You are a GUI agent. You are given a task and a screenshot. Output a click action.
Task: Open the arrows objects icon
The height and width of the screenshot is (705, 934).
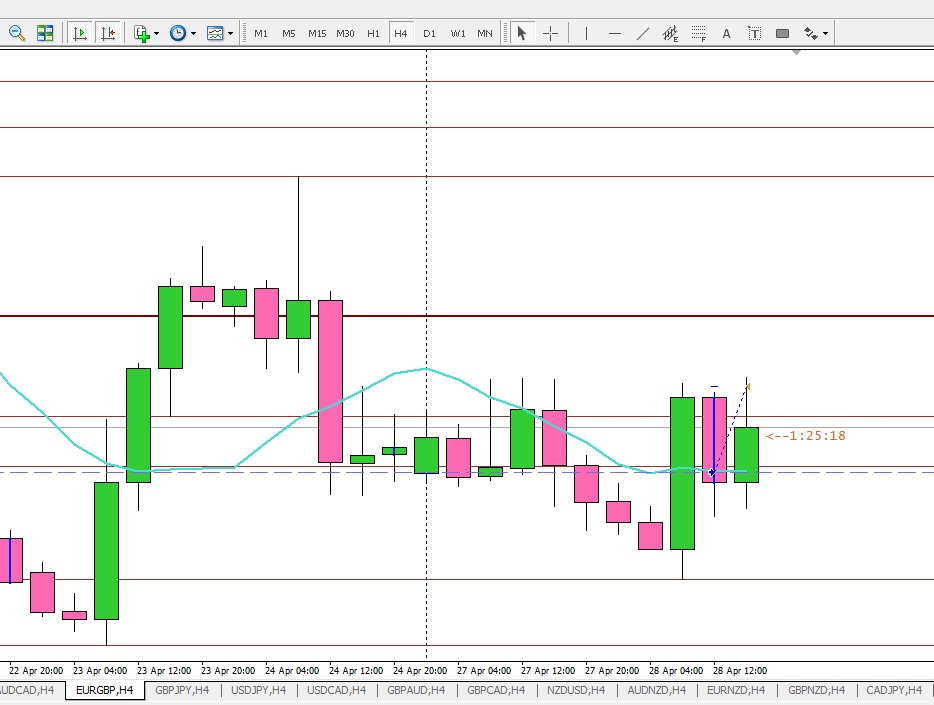click(811, 33)
